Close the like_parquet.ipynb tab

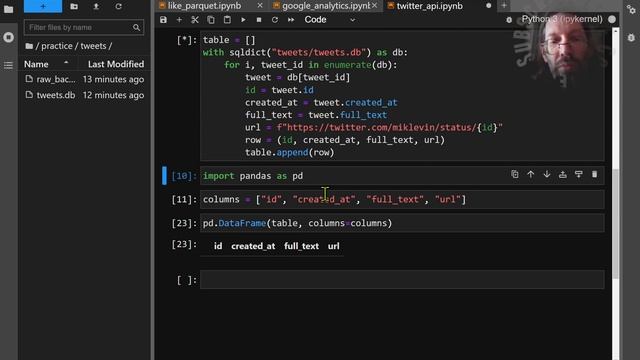point(260,6)
